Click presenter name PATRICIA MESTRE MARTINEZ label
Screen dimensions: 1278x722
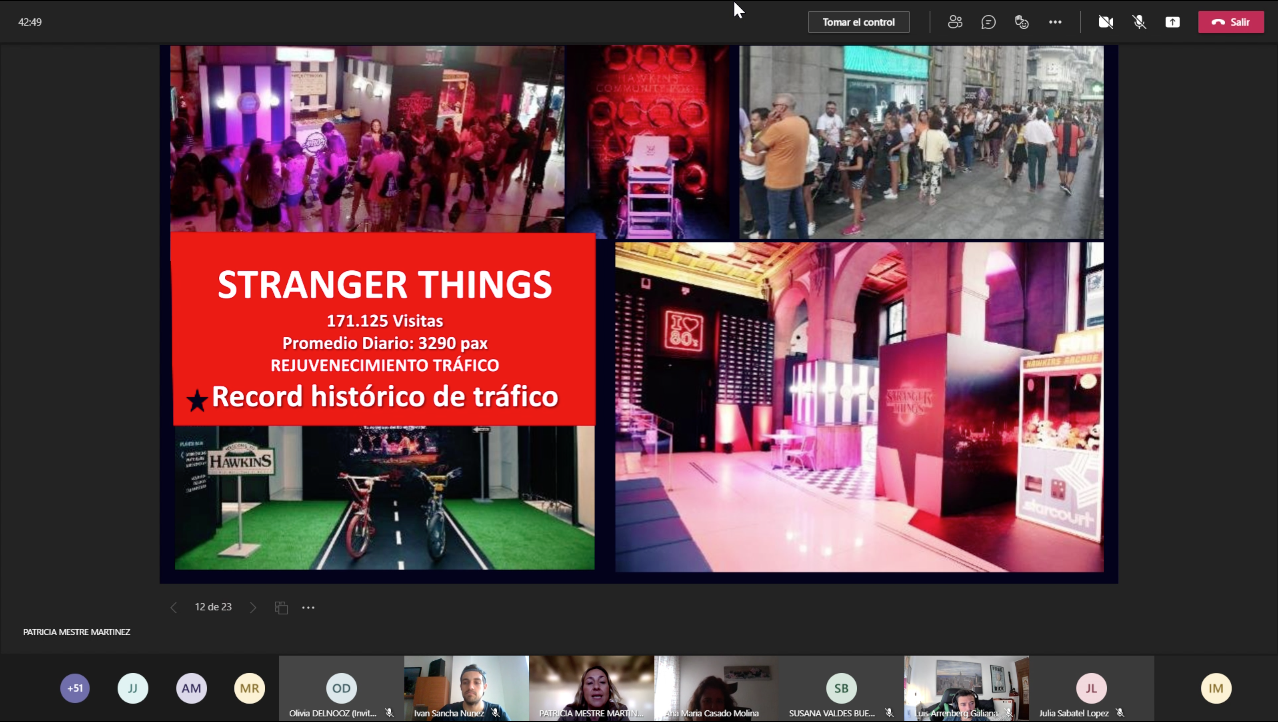tap(77, 632)
